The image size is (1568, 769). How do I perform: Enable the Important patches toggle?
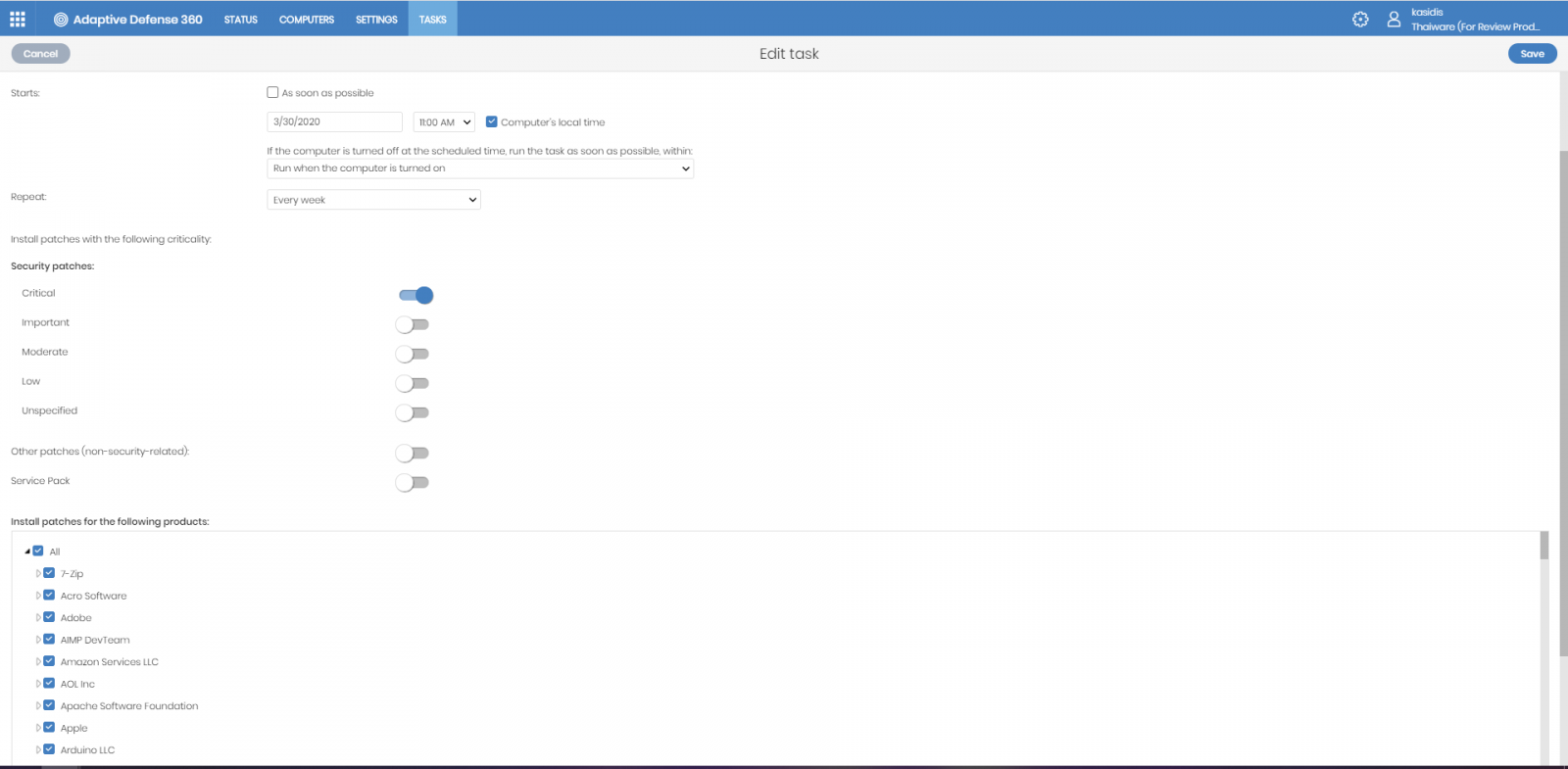coord(413,324)
